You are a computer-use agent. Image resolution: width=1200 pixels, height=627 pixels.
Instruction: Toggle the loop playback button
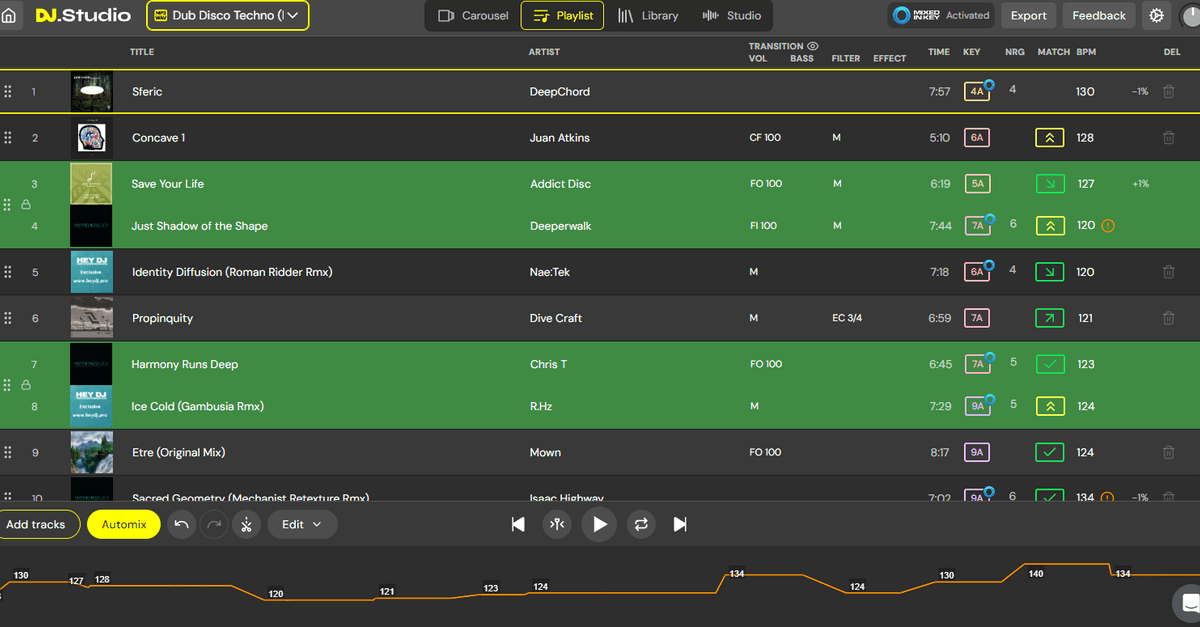[x=641, y=524]
